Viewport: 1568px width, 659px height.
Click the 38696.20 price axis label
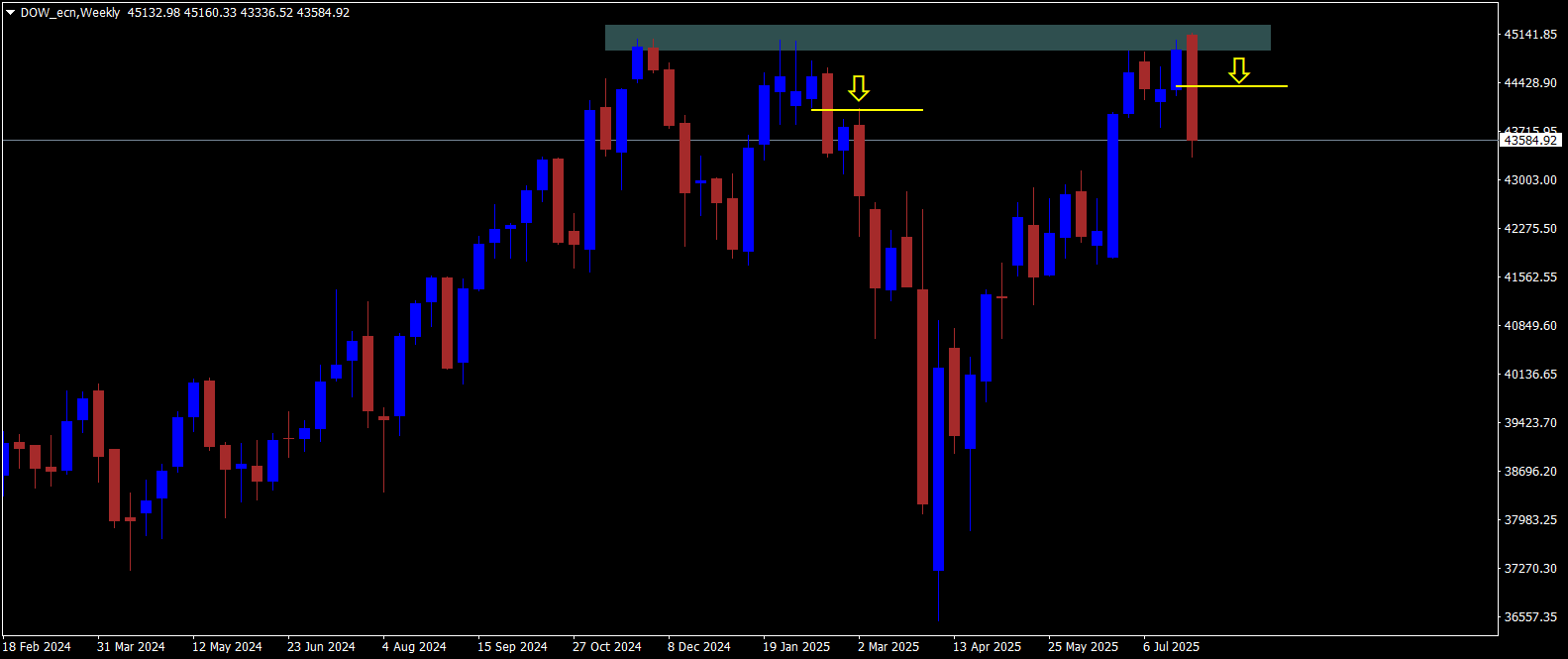(x=1530, y=472)
